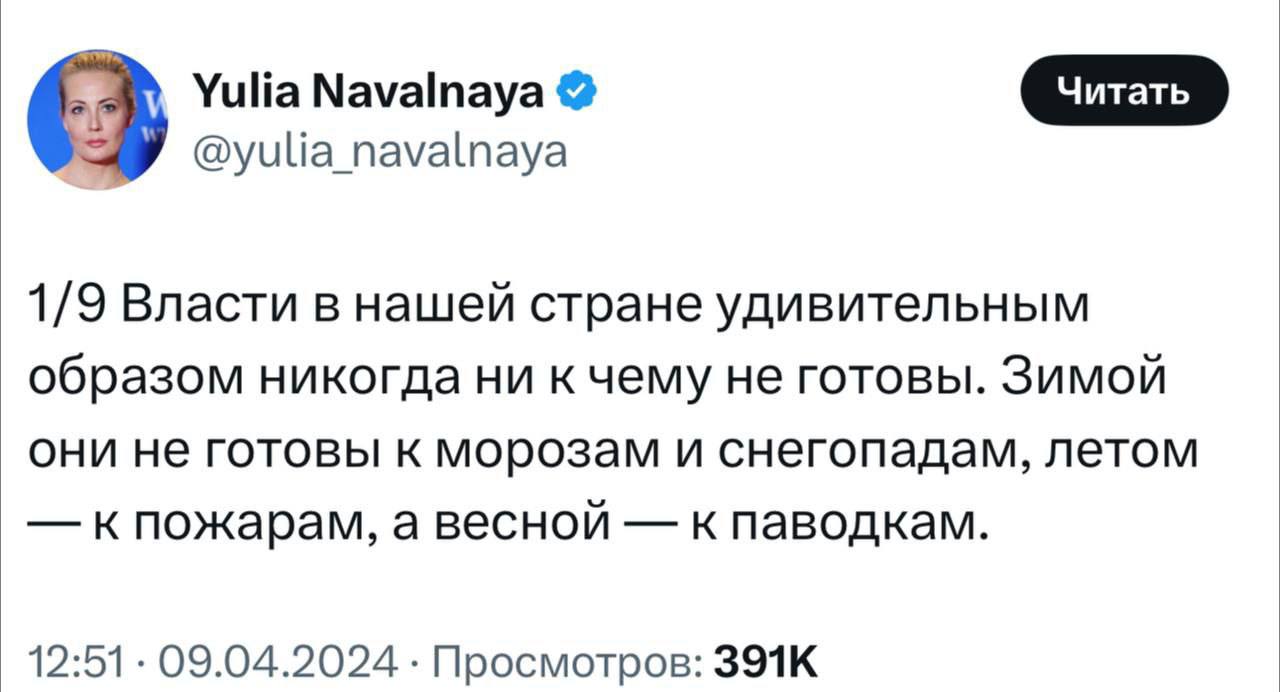Click the round profile avatar photo
This screenshot has height=692, width=1280.
96,119
